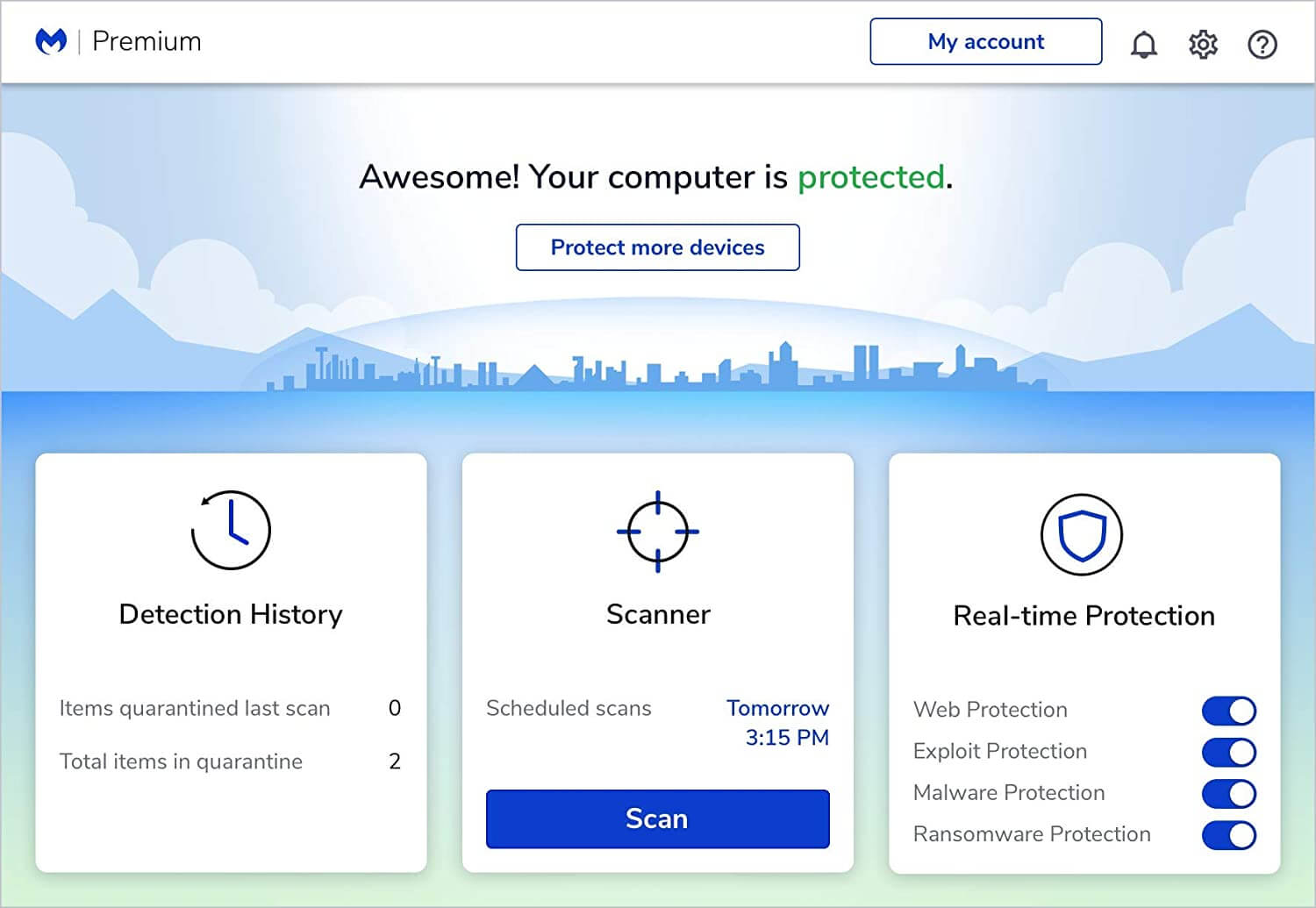Click Items quarantined last scan row

point(230,708)
